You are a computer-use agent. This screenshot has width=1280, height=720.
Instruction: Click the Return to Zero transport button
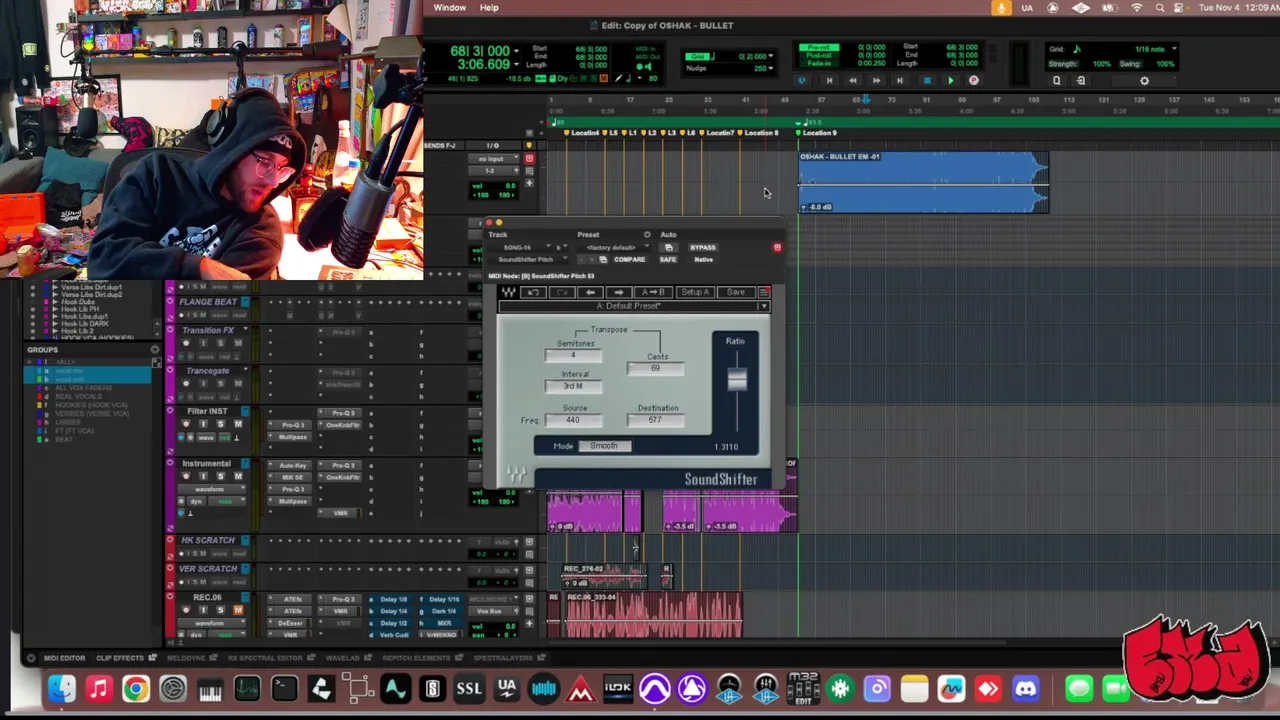(828, 81)
